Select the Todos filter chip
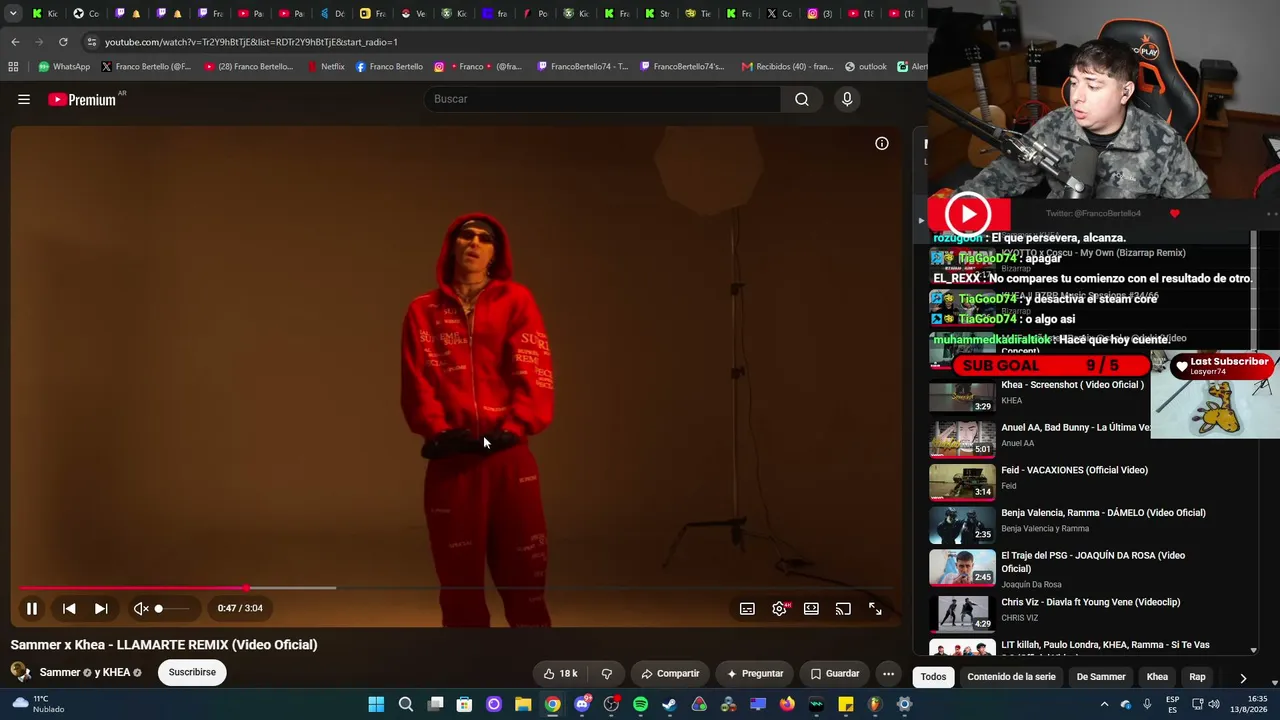Viewport: 1280px width, 720px height. pos(933,677)
